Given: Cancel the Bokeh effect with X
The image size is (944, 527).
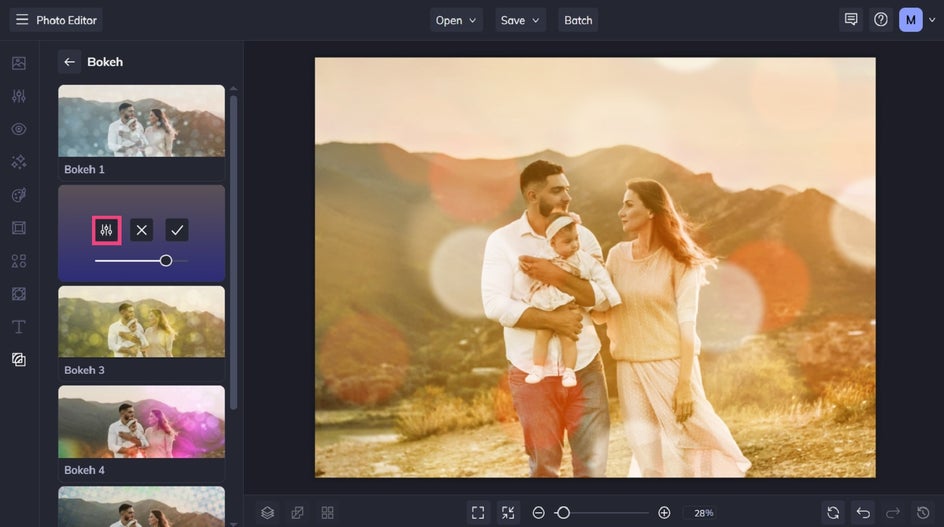Looking at the screenshot, I should click(x=141, y=230).
